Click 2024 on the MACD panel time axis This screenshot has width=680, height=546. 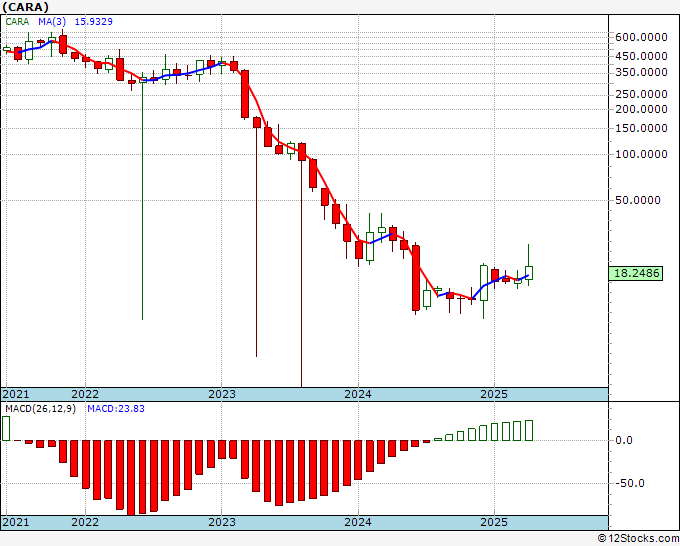pos(358,522)
